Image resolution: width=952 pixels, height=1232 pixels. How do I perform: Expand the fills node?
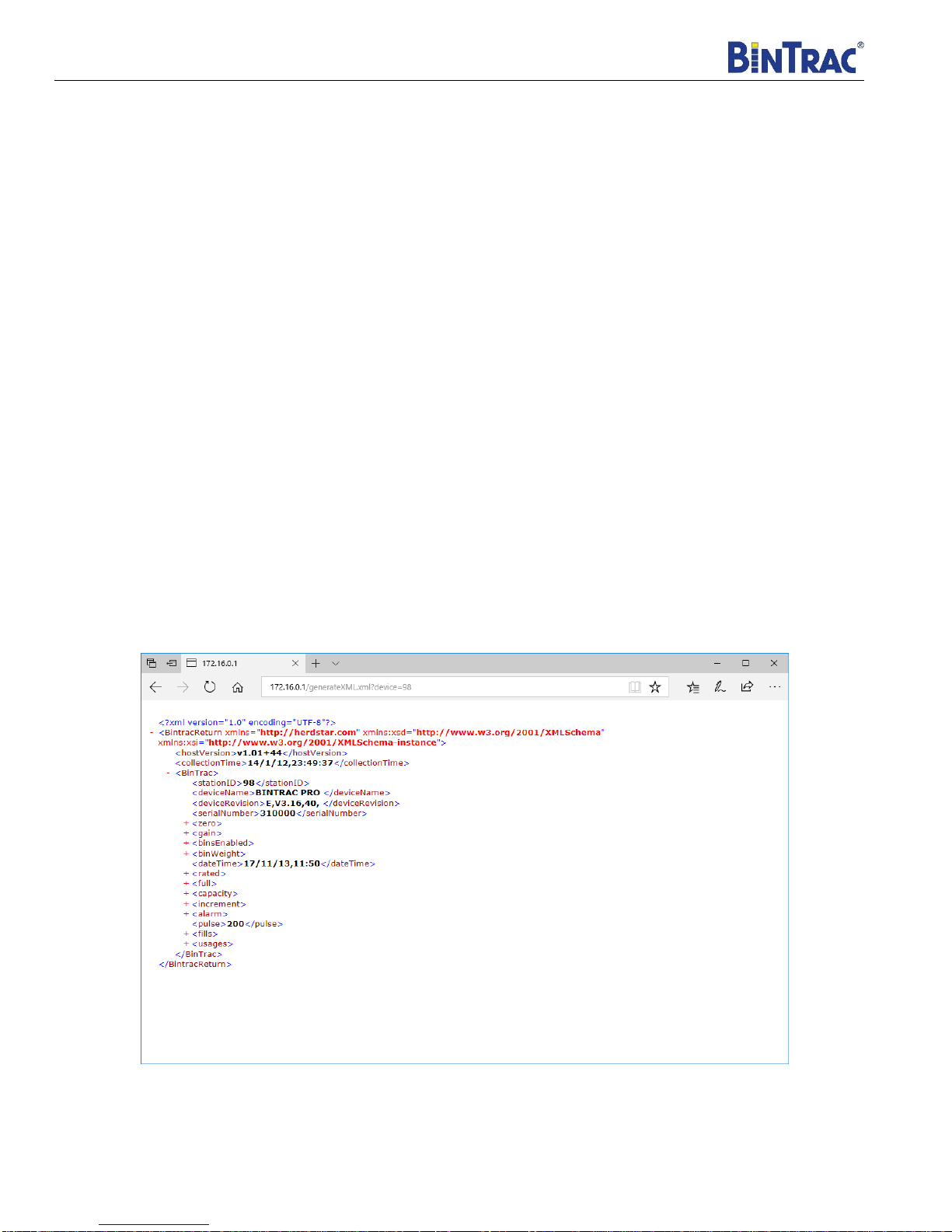(x=186, y=934)
